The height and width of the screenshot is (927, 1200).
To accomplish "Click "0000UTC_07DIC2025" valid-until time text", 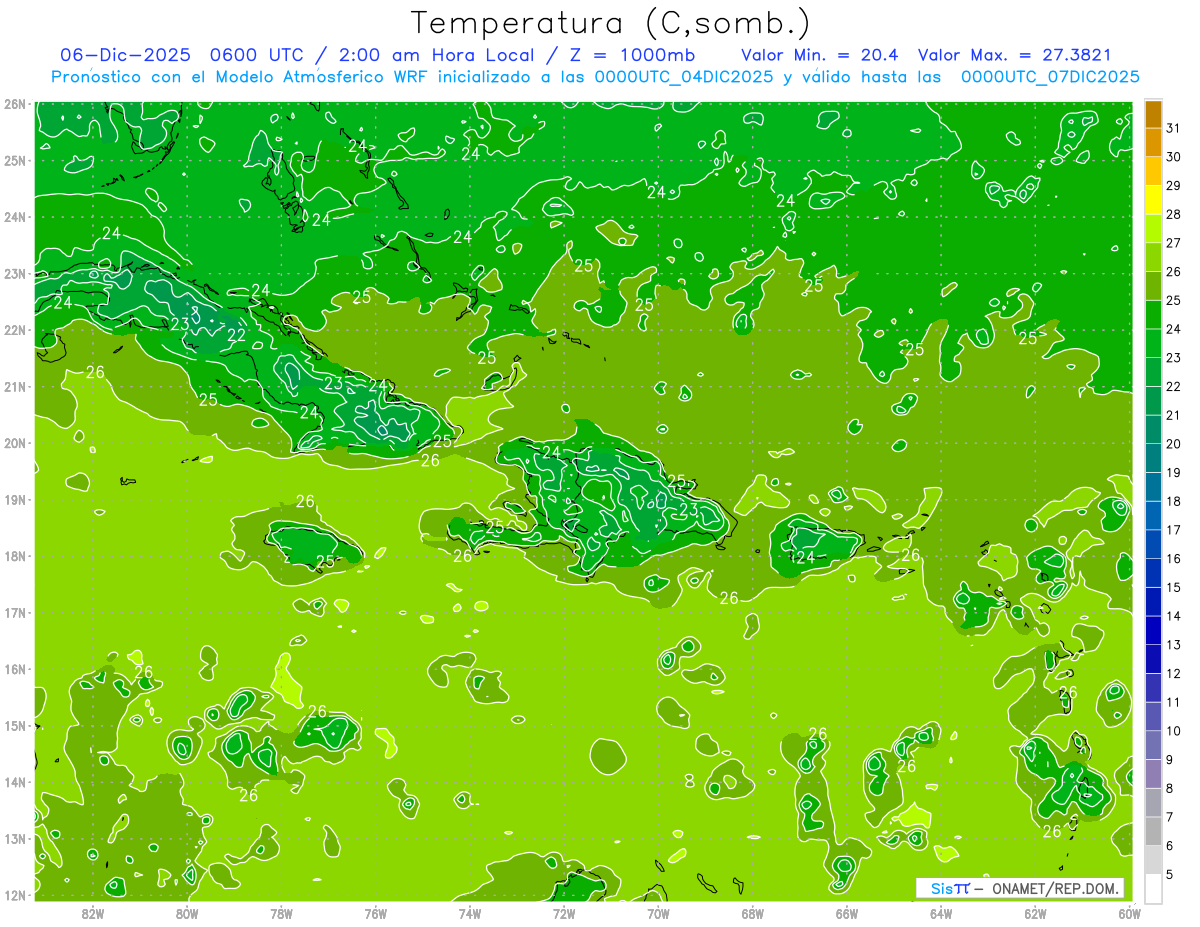I will coord(1050,77).
